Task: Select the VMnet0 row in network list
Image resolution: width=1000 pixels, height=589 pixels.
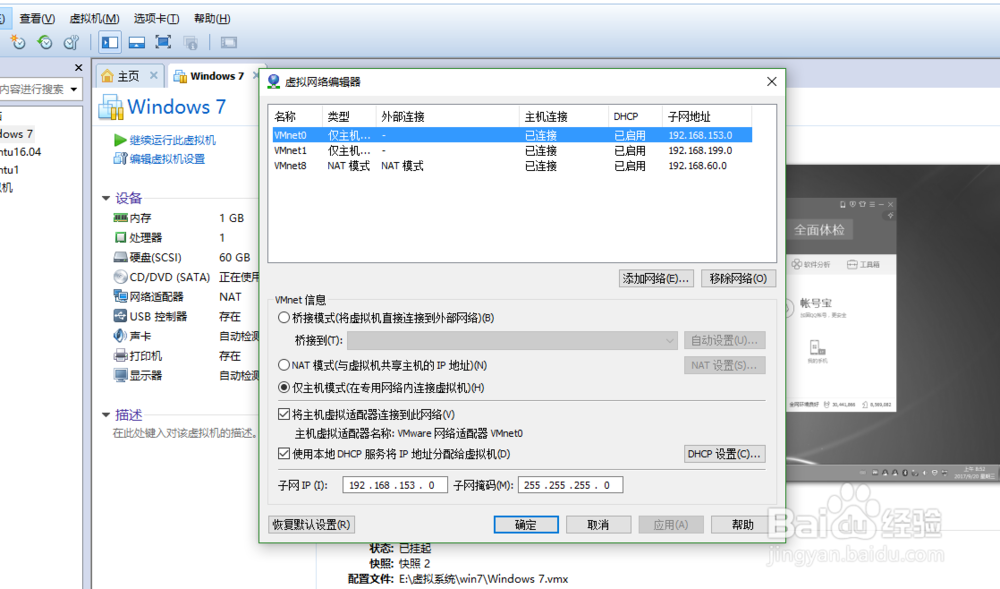Action: [x=512, y=135]
